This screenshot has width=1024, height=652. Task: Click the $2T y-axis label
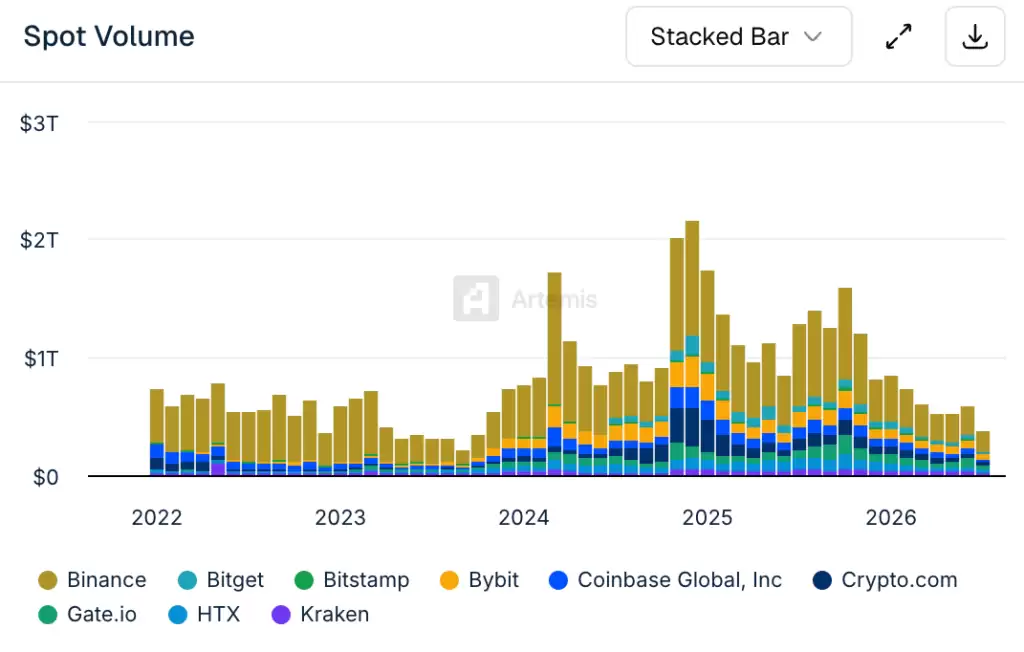(39, 240)
